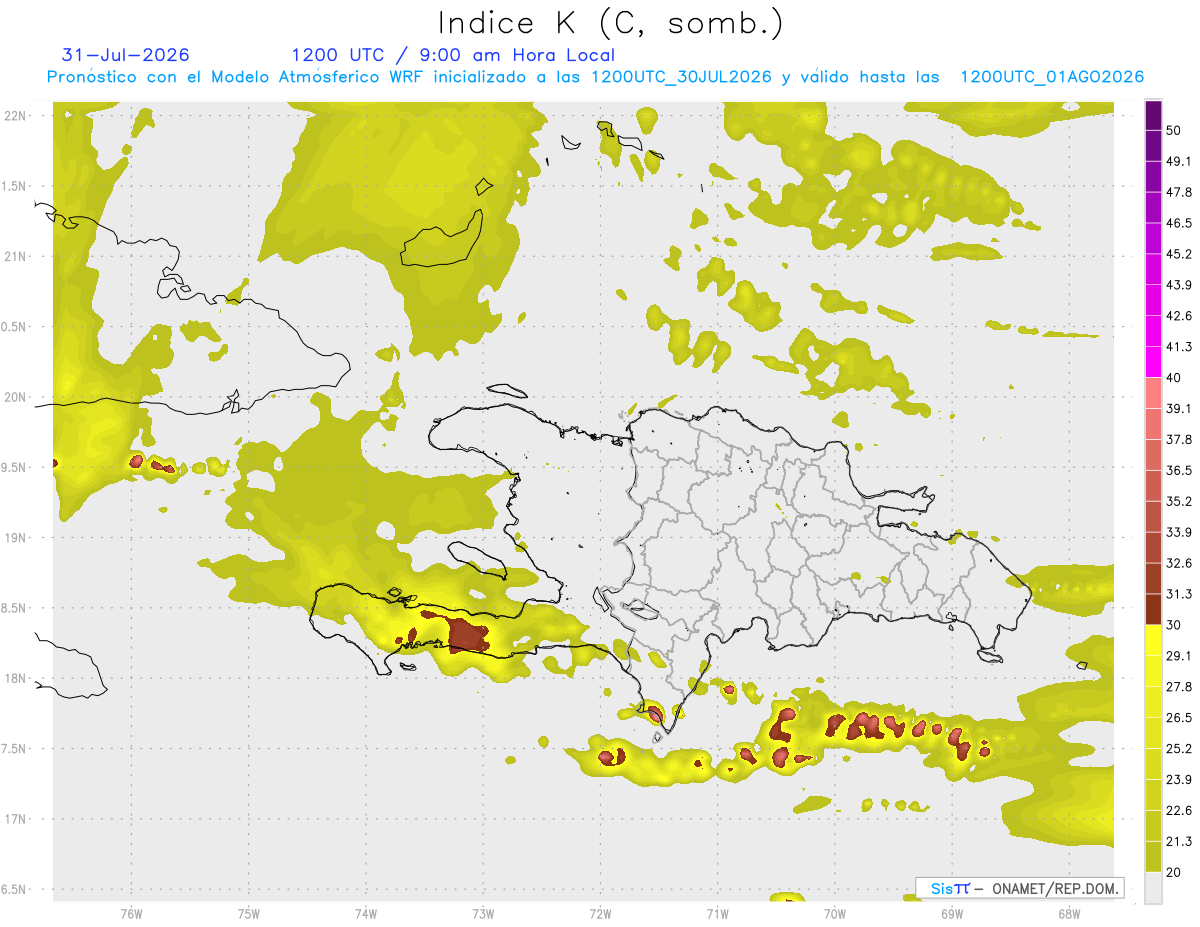Pick the salmon swatch between 39.1 and 40

[1153, 393]
